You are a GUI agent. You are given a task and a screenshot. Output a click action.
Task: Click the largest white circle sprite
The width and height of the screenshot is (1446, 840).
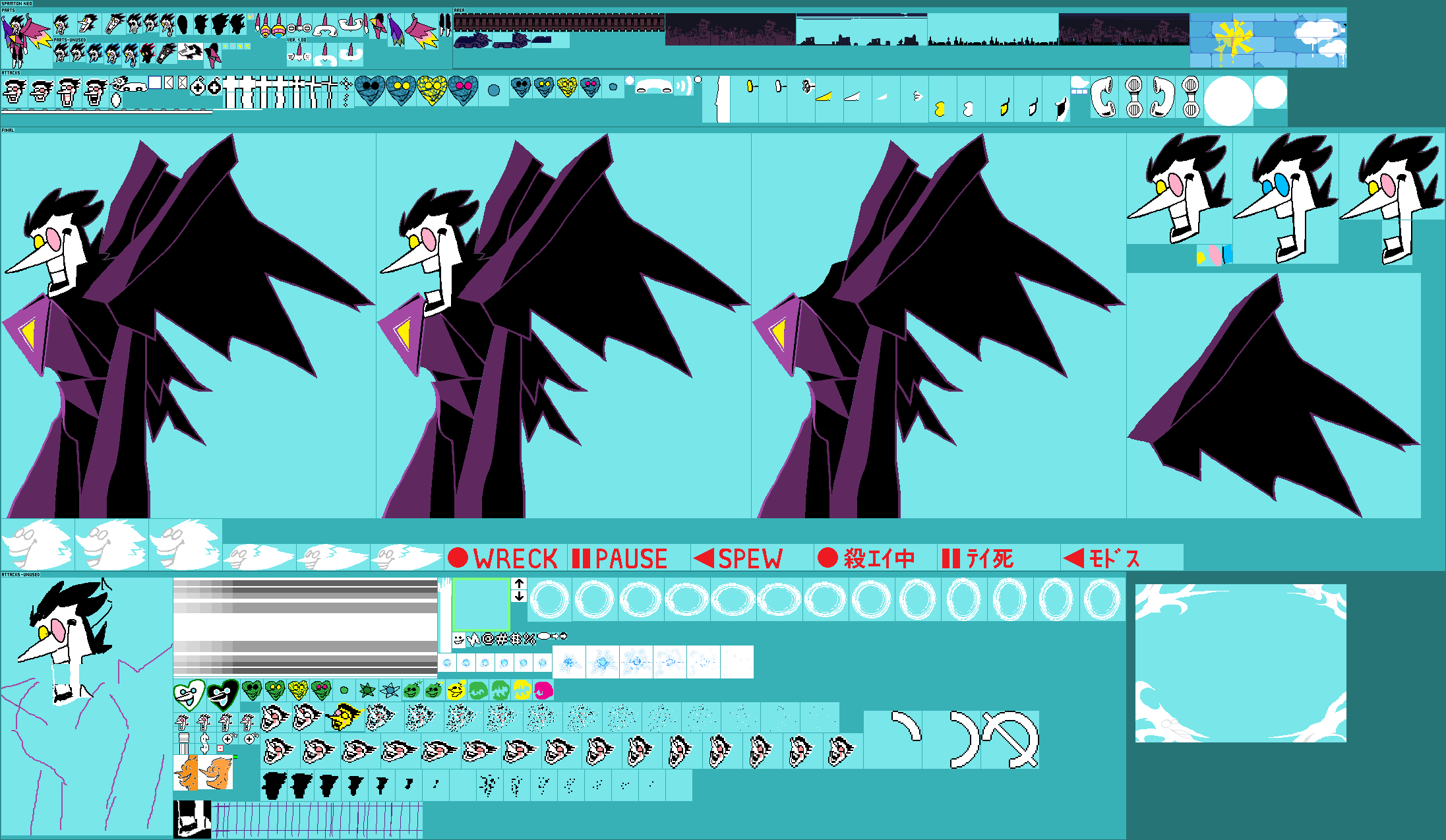point(1228,100)
